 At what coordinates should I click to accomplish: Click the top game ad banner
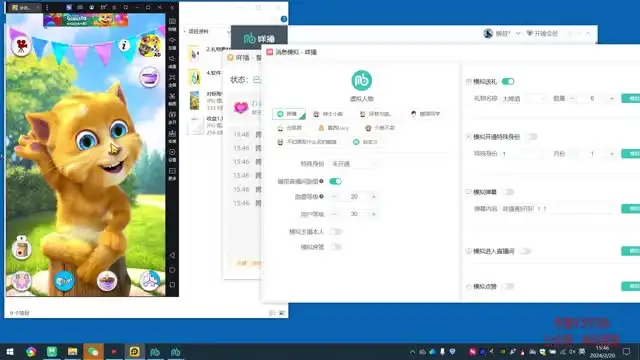click(86, 20)
